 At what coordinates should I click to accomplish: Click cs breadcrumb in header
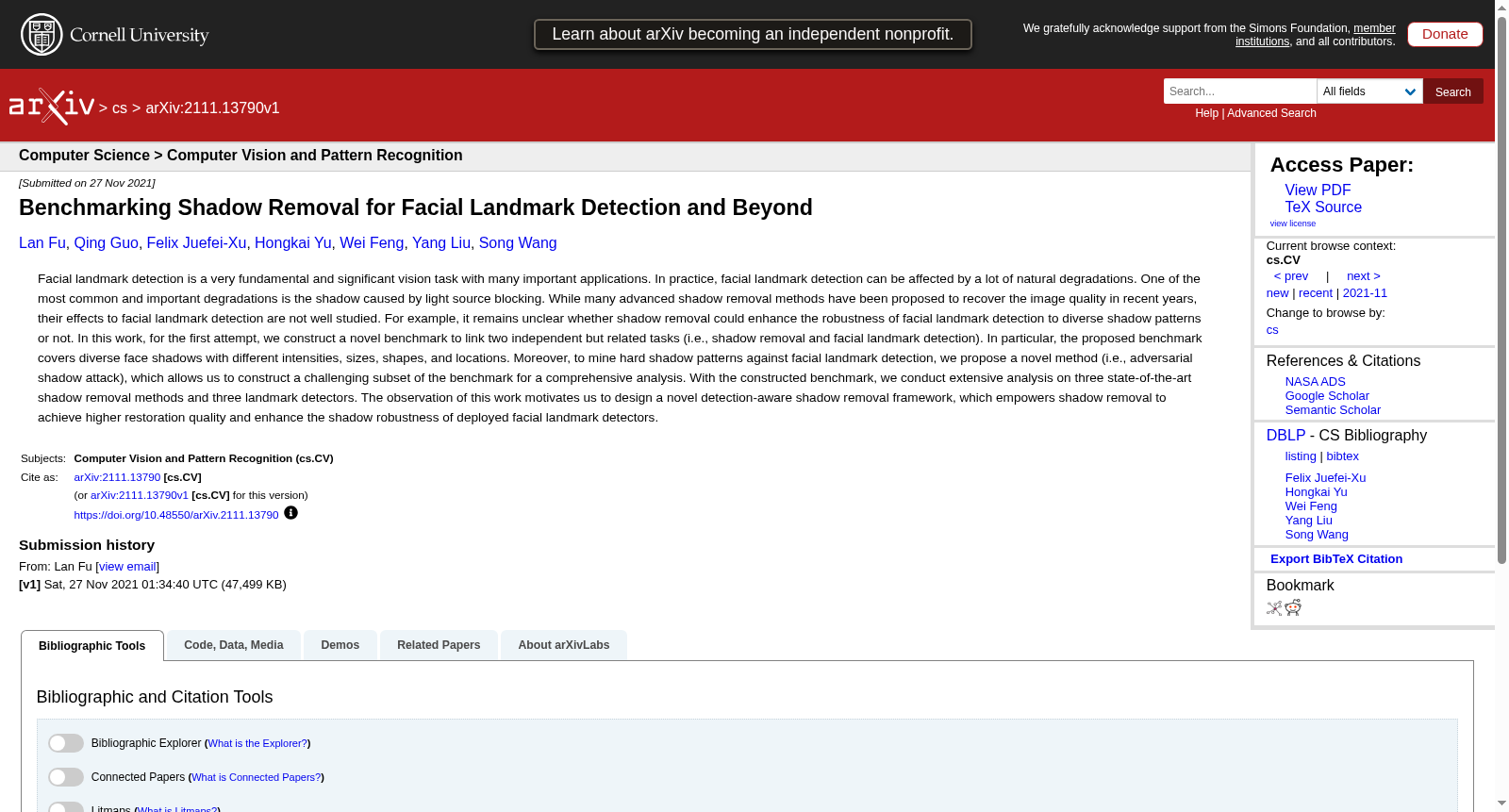click(120, 108)
